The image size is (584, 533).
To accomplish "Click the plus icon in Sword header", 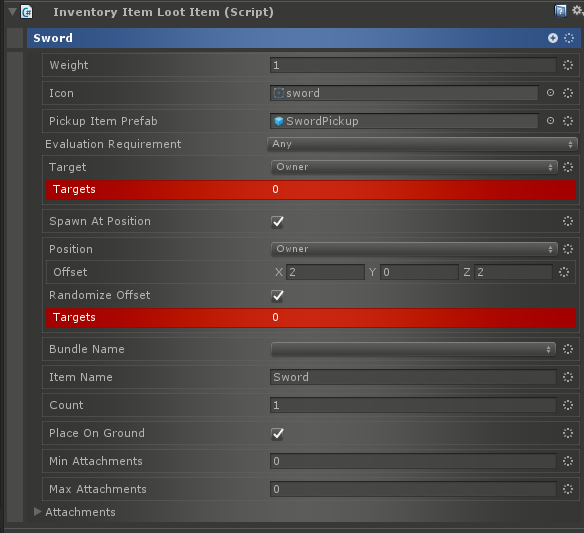I will click(x=553, y=38).
